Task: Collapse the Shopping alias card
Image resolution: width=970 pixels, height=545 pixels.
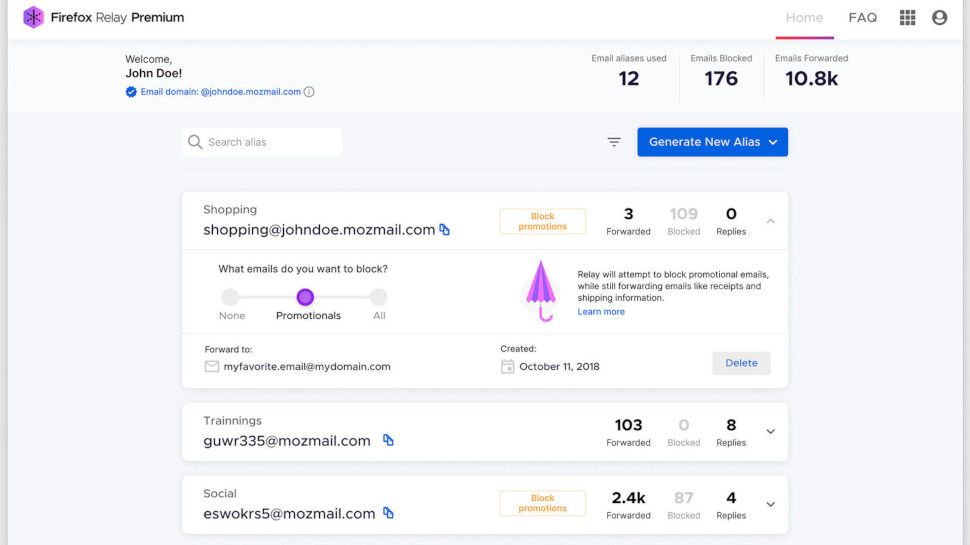Action: coord(770,221)
